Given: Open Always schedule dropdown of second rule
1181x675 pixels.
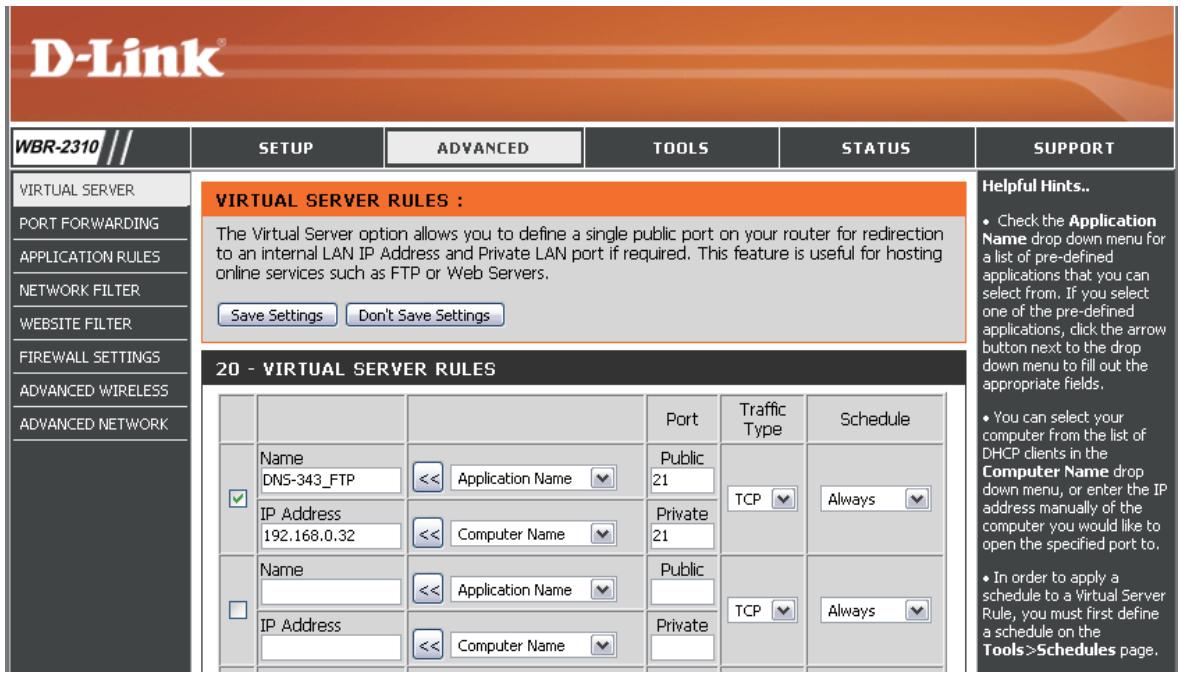Looking at the screenshot, I should (875, 610).
